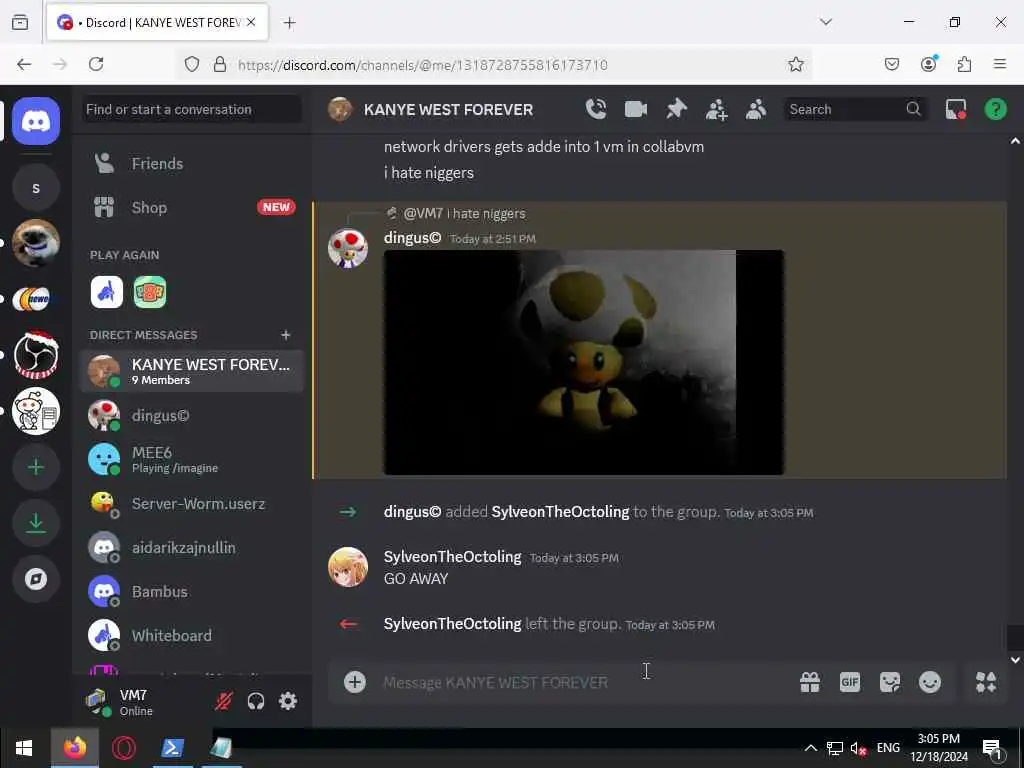The image size is (1024, 768).
Task: Open Download Apps icon in sidebar
Action: pyautogui.click(x=36, y=523)
